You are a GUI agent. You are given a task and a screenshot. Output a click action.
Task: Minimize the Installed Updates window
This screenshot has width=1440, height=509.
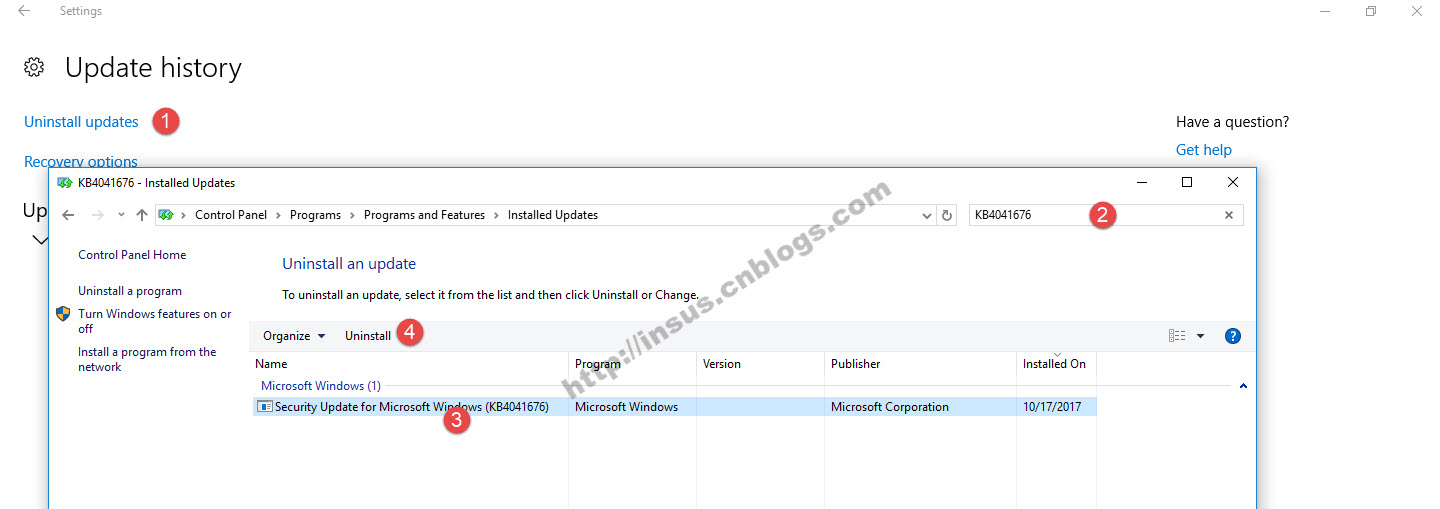pos(1141,183)
